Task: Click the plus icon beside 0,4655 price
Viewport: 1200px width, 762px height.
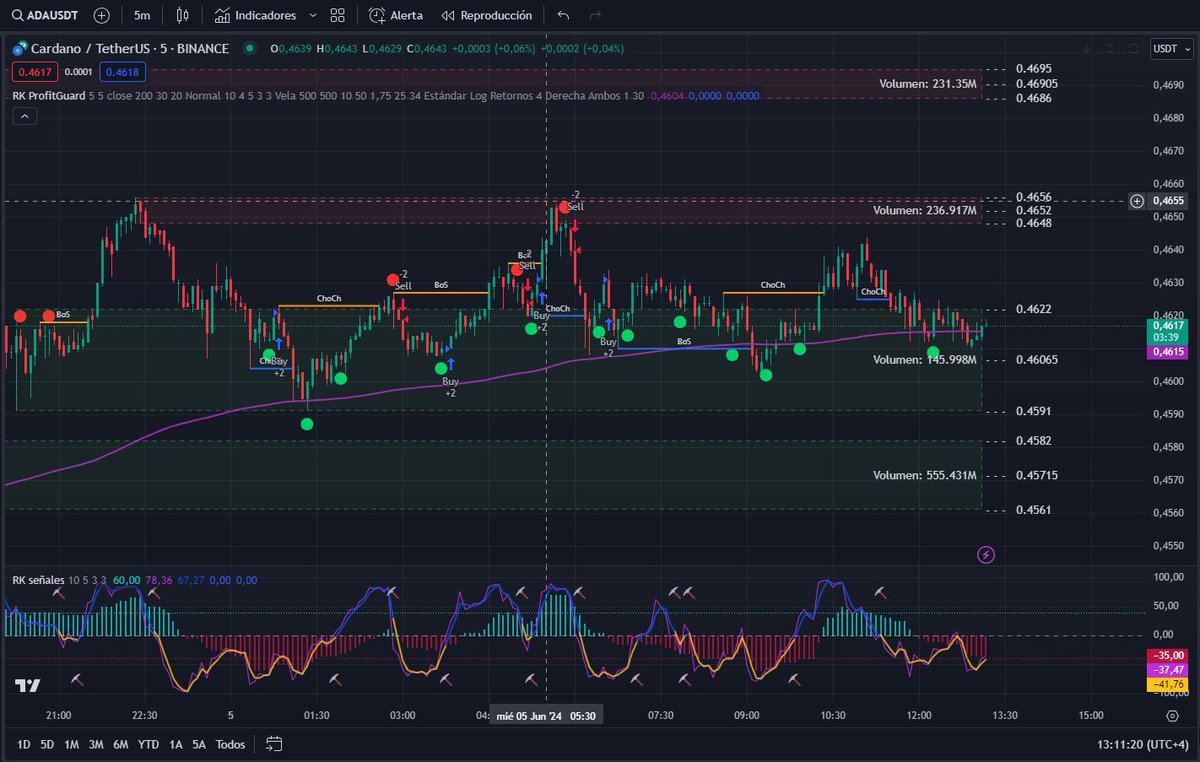Action: (x=1137, y=201)
